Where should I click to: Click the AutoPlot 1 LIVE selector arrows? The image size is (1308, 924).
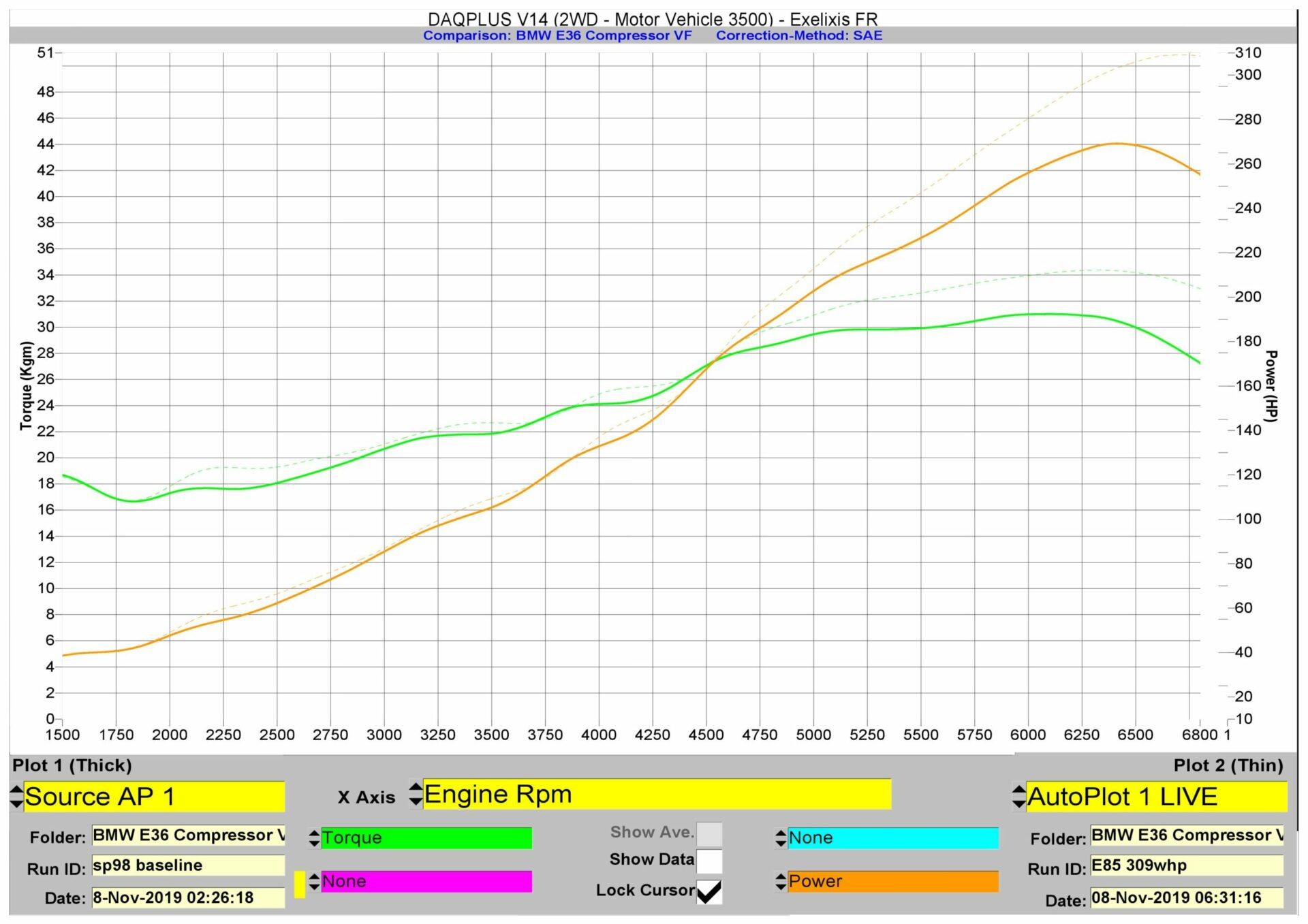click(x=1018, y=796)
